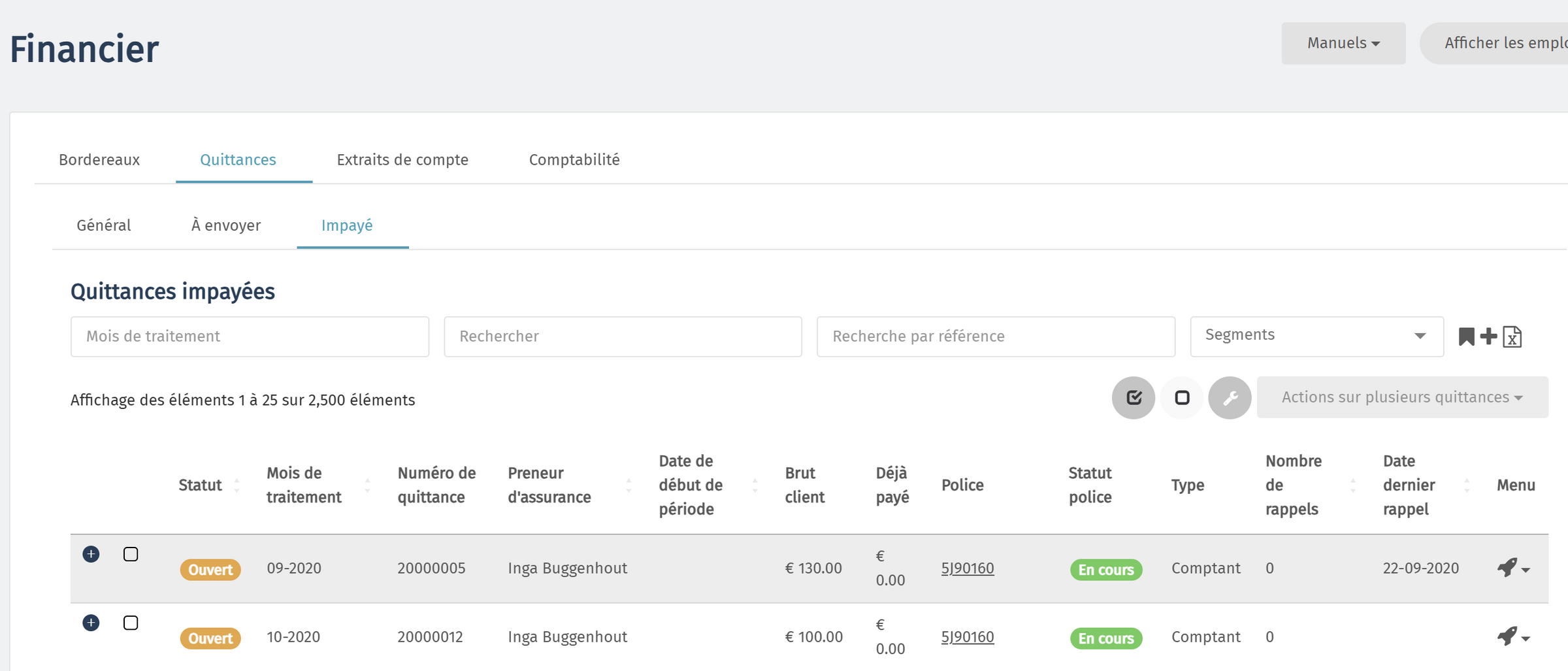The width and height of the screenshot is (1568, 671).
Task: Click Ouvert badge of 09-2020 row
Action: pos(210,570)
